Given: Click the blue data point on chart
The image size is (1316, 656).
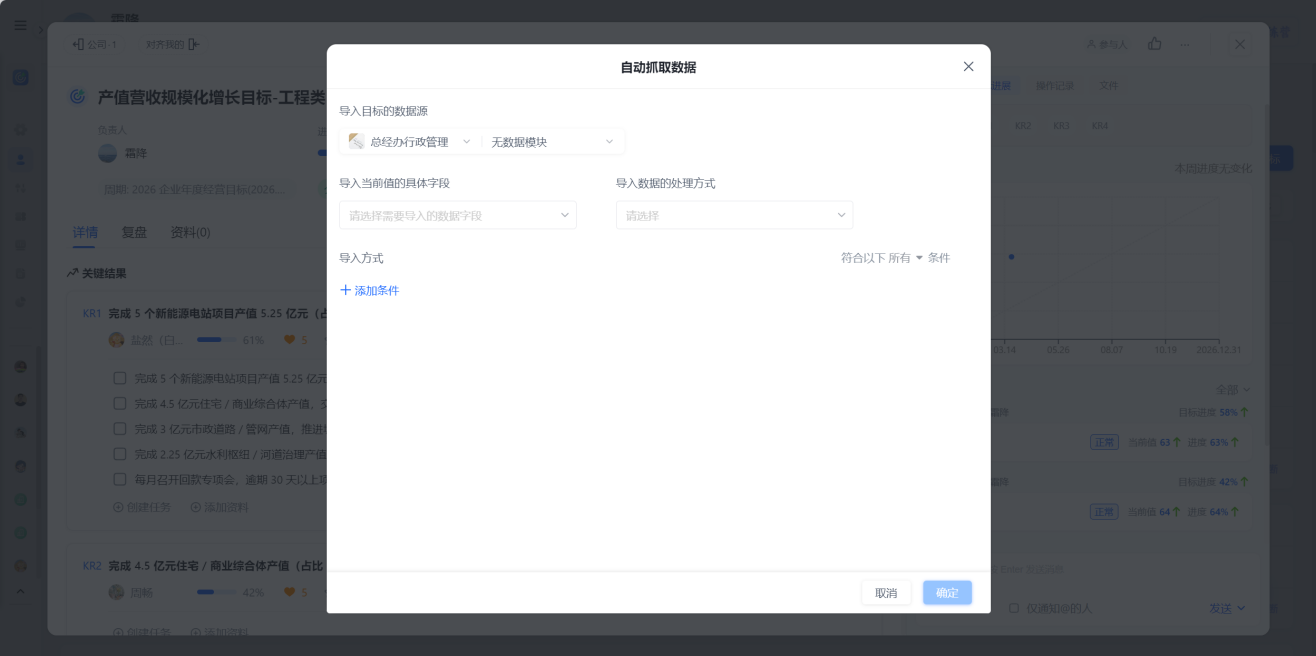Looking at the screenshot, I should pyautogui.click(x=1011, y=257).
